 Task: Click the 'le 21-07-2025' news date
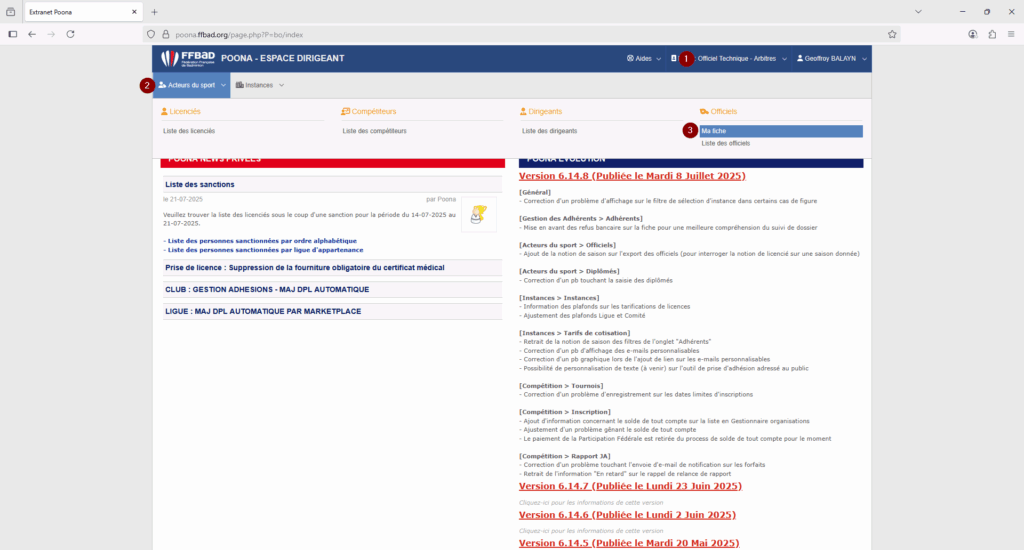(x=183, y=199)
